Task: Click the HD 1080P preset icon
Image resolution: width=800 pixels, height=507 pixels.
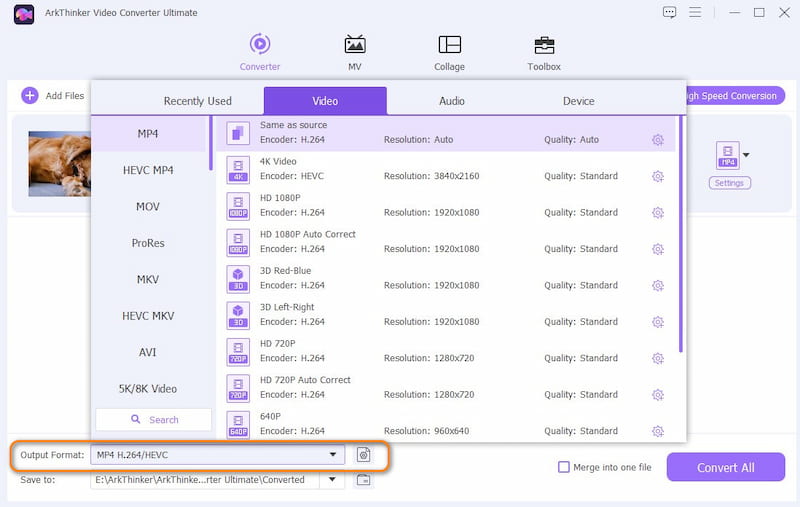Action: [x=238, y=206]
